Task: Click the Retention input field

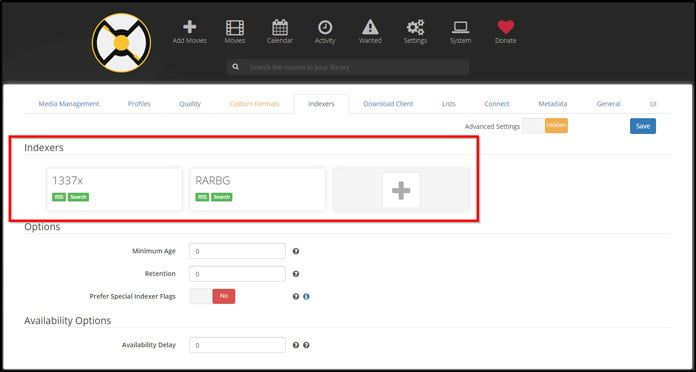Action: point(237,274)
